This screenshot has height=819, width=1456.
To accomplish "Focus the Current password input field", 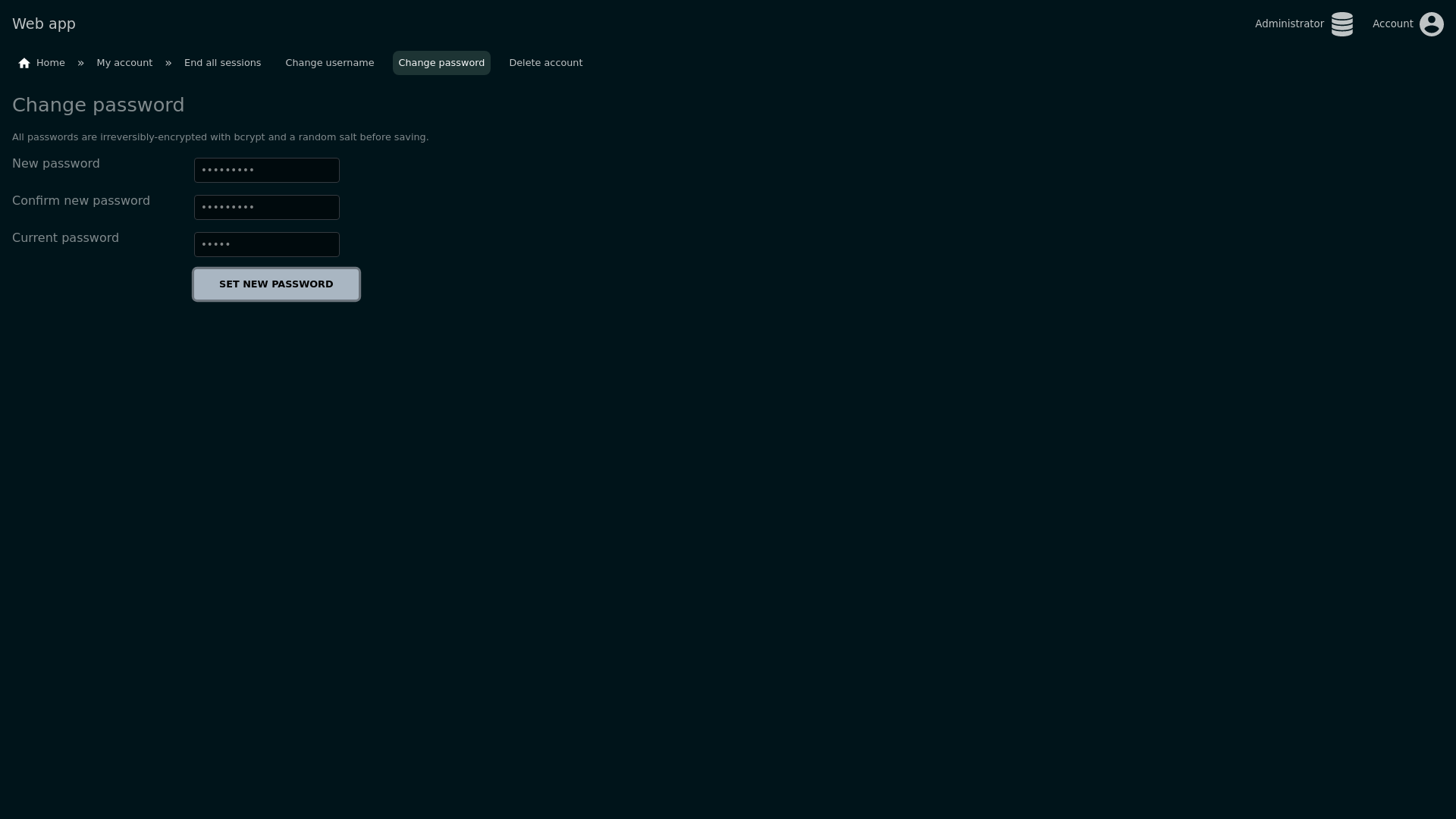I will coord(266,244).
